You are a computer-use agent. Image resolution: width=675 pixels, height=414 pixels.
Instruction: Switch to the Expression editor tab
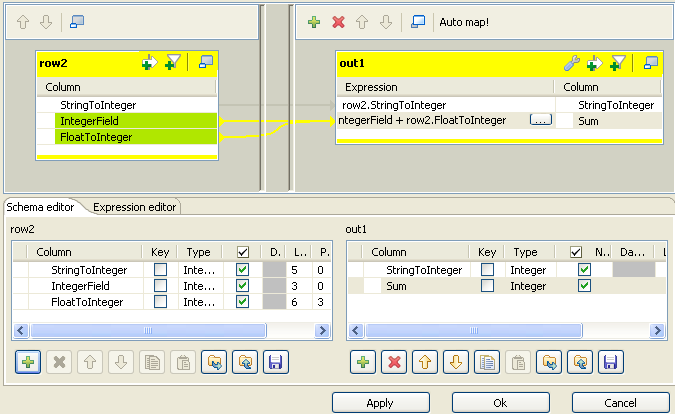[x=135, y=207]
